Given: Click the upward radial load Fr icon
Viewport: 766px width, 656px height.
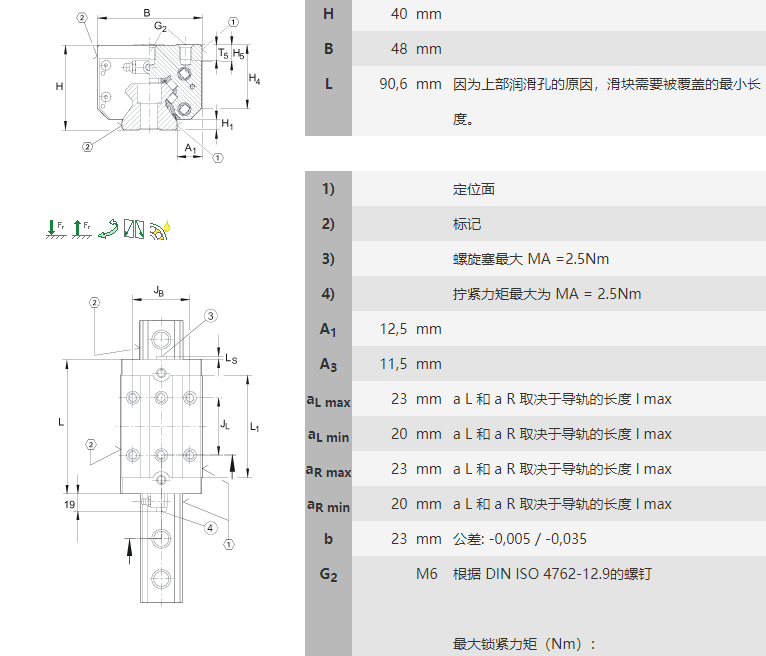Looking at the screenshot, I should (x=82, y=229).
